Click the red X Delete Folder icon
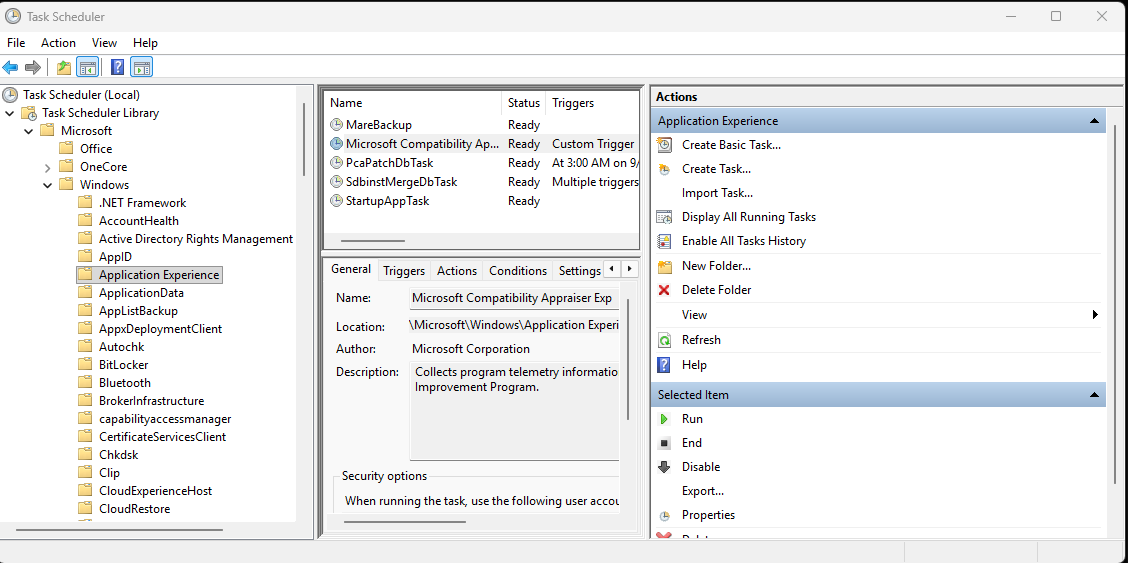The width and height of the screenshot is (1128, 563). (665, 290)
